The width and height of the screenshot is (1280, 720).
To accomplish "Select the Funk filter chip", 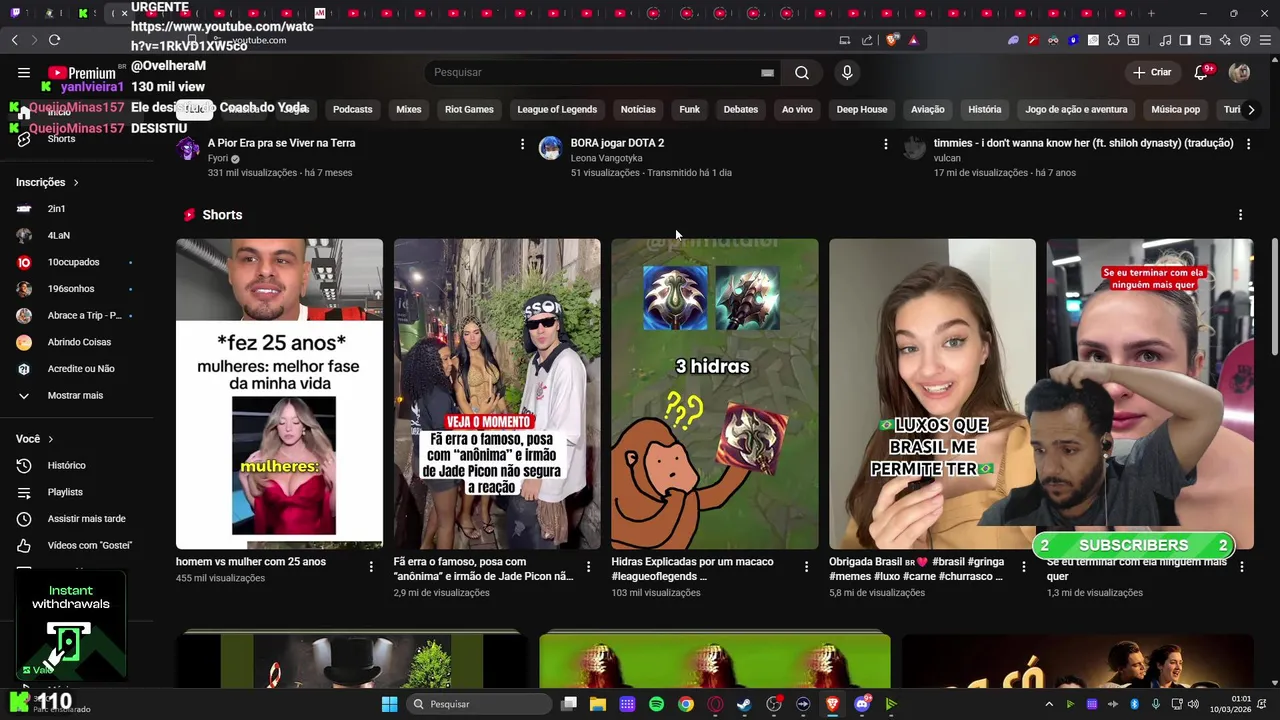I will tap(689, 109).
